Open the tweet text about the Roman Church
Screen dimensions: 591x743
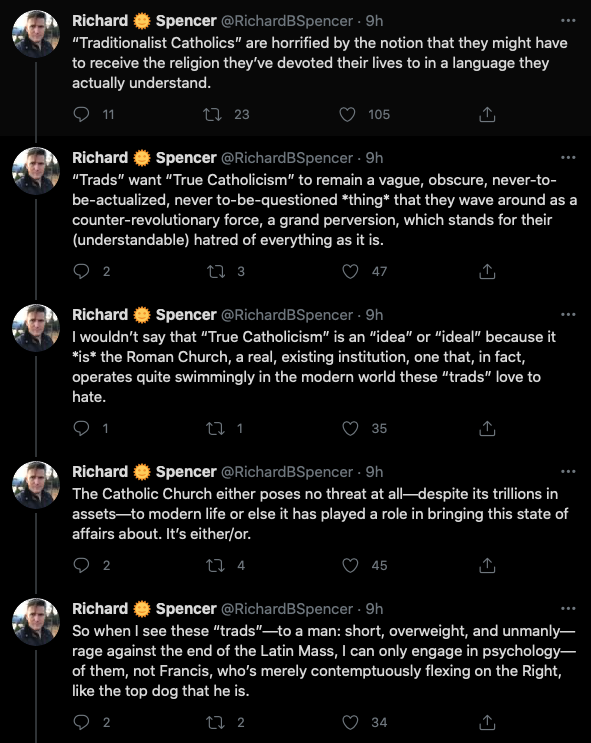pos(314,367)
